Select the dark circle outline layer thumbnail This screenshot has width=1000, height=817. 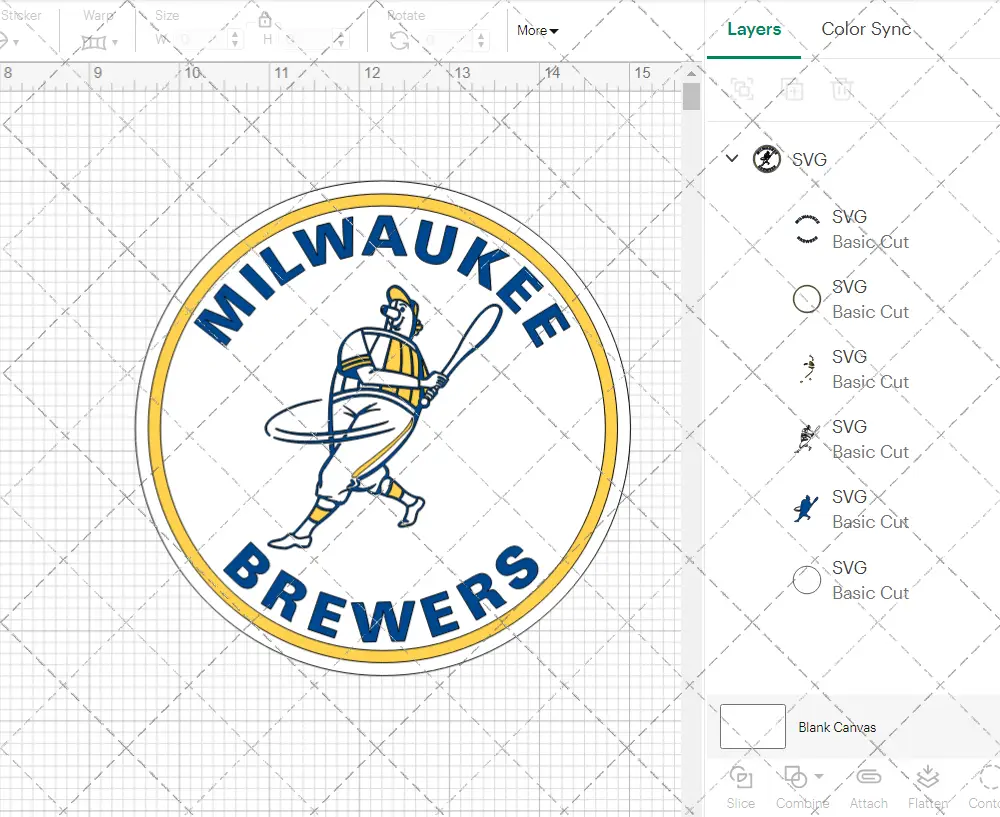pyautogui.click(x=807, y=299)
